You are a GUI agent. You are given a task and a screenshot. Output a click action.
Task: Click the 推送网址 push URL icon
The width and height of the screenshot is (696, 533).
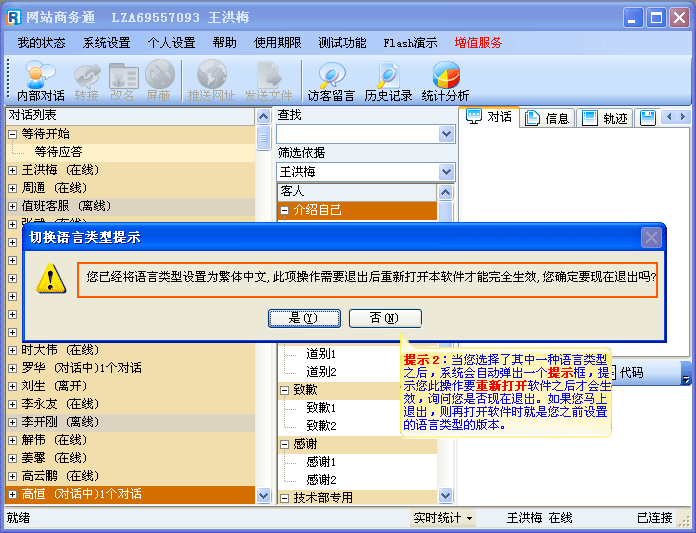pos(211,81)
